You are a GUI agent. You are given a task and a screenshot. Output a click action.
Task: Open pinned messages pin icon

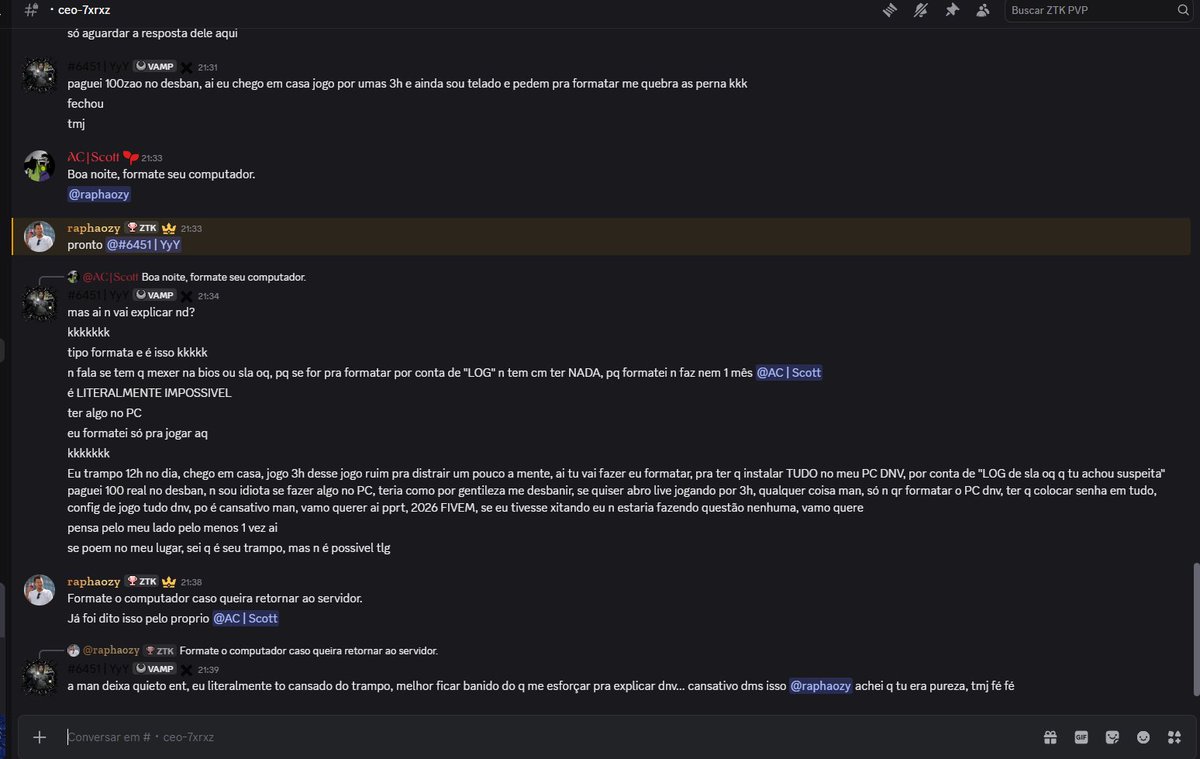pyautogui.click(x=952, y=10)
